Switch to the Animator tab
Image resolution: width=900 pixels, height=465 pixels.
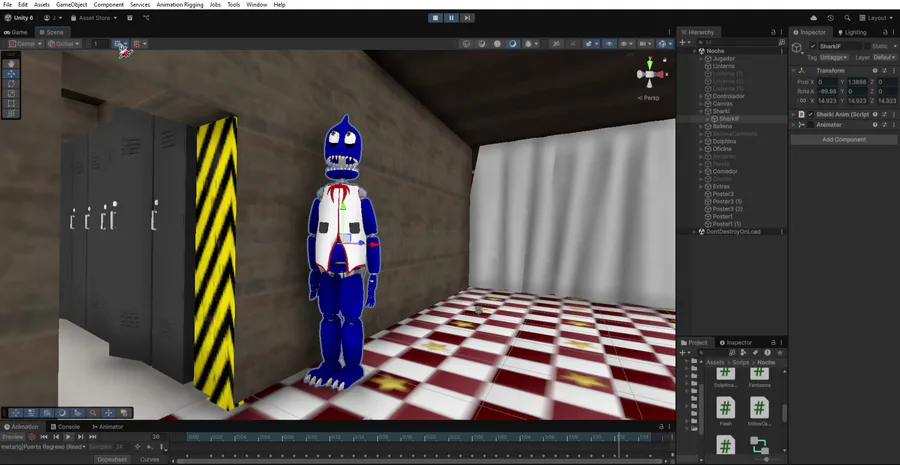[107, 427]
